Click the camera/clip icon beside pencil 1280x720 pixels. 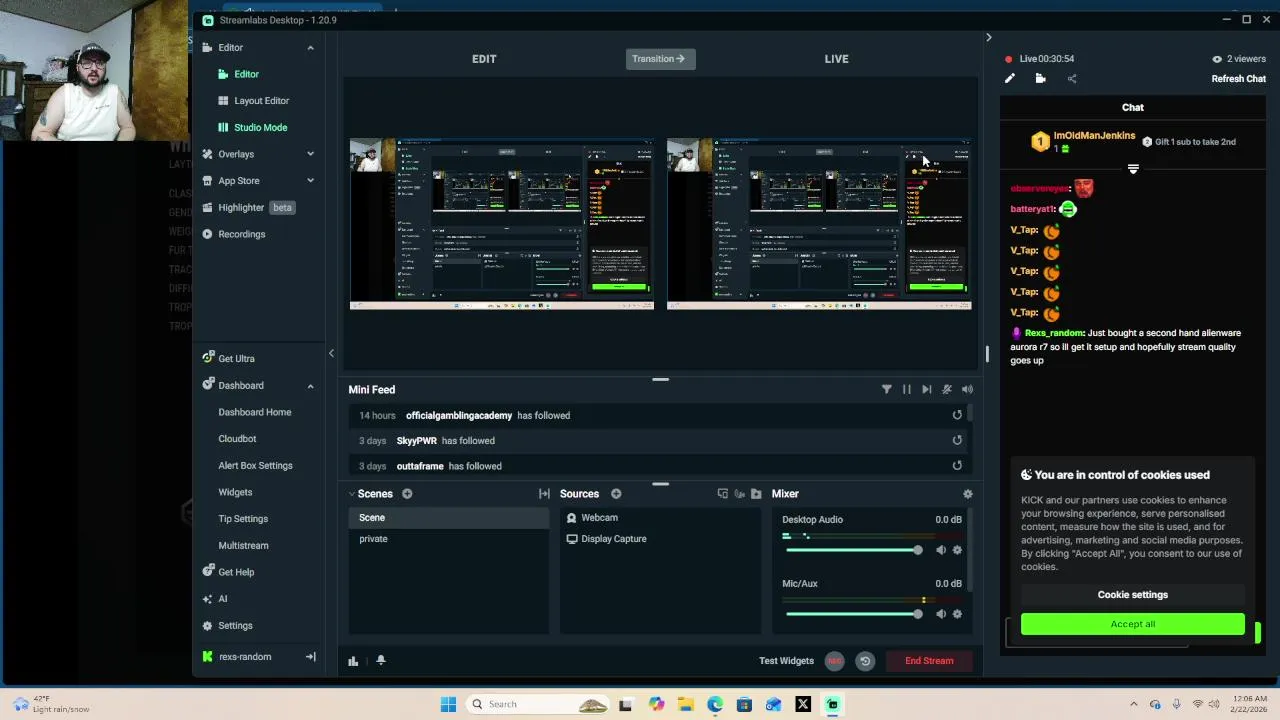click(x=1041, y=79)
